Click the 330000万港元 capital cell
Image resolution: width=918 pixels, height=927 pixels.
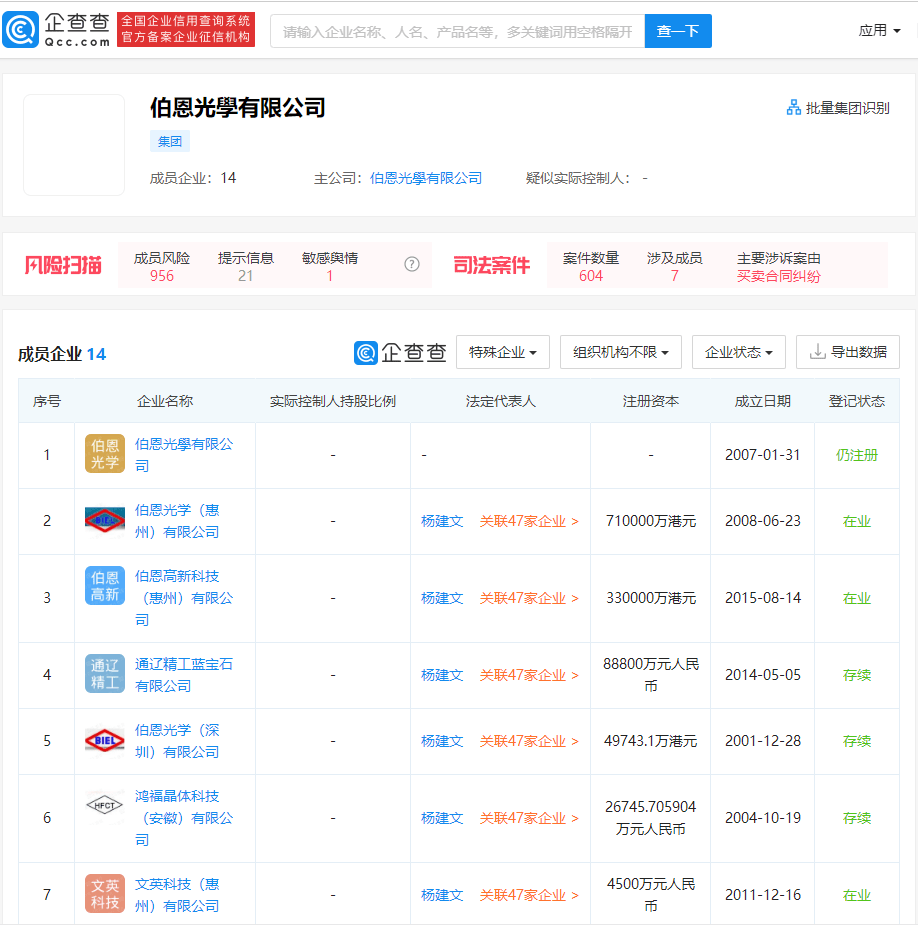[x=650, y=598]
